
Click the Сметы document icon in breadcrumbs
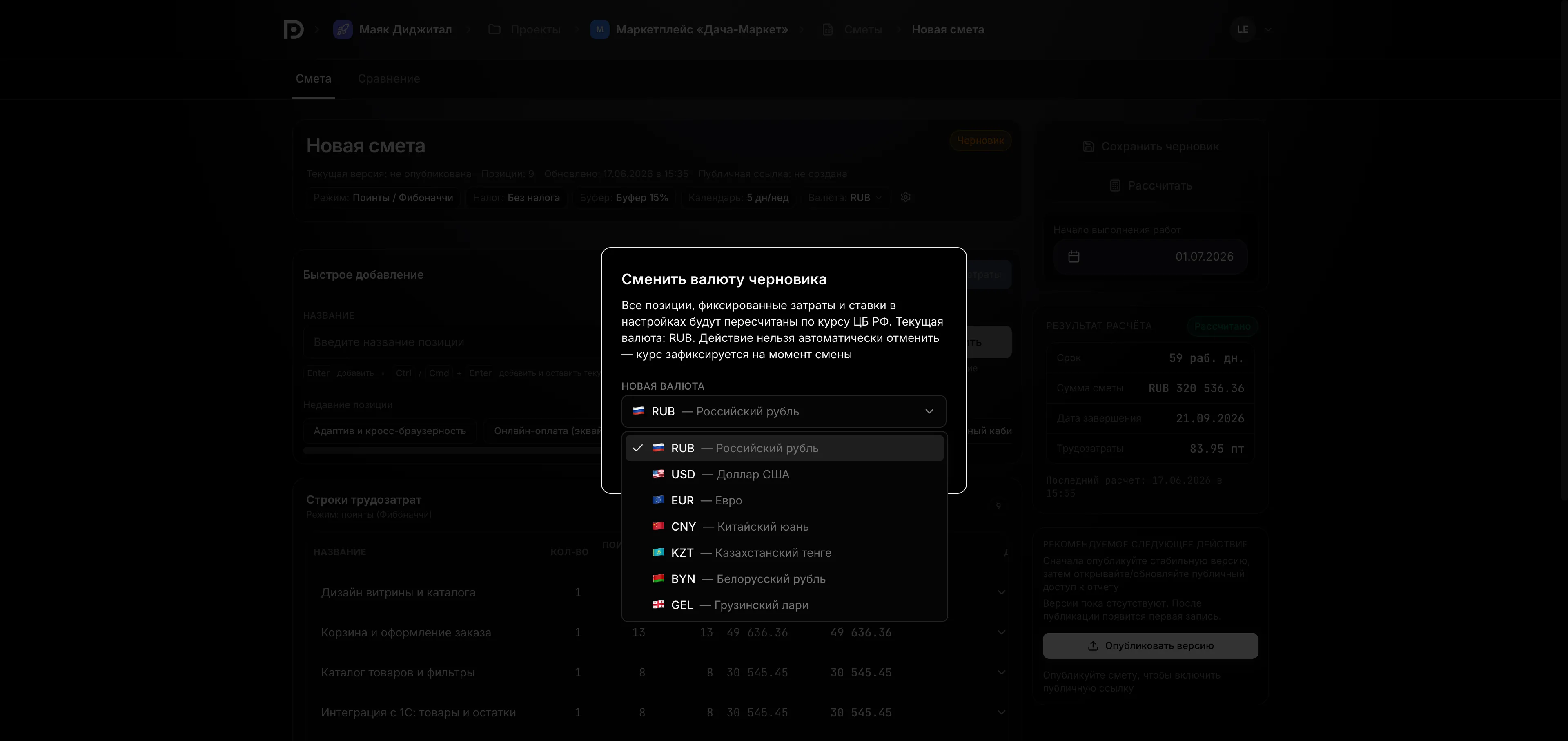pos(828,29)
